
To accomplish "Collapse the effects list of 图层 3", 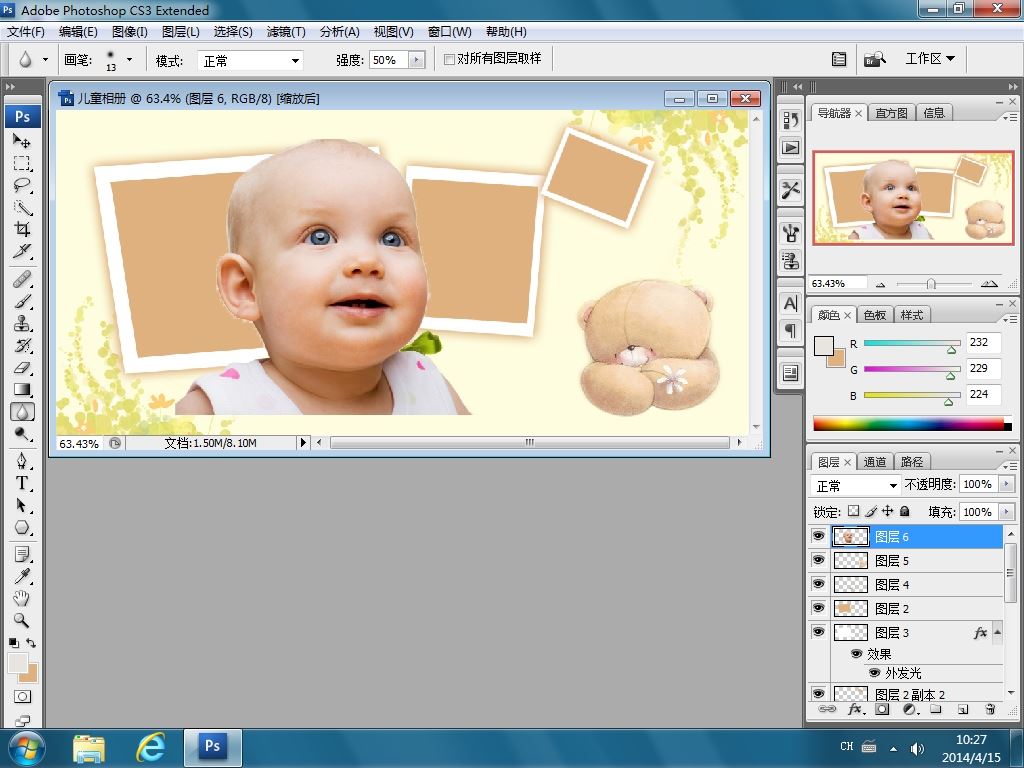I will (998, 633).
